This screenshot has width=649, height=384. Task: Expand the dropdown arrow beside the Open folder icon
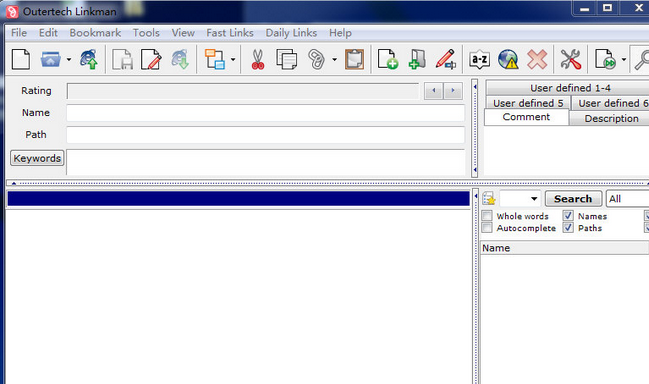click(x=69, y=60)
